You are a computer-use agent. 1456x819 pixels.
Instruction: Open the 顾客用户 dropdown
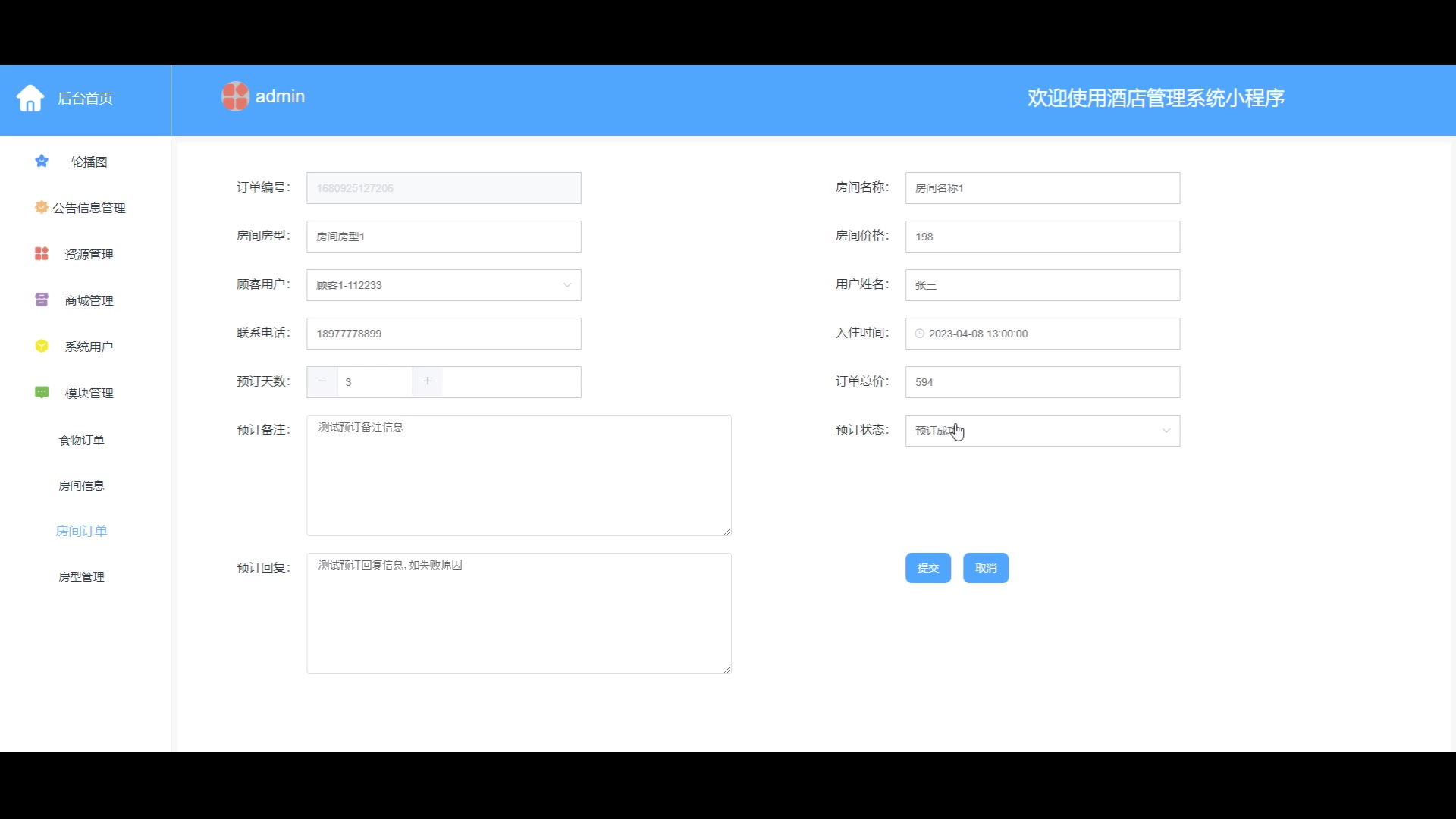[444, 285]
